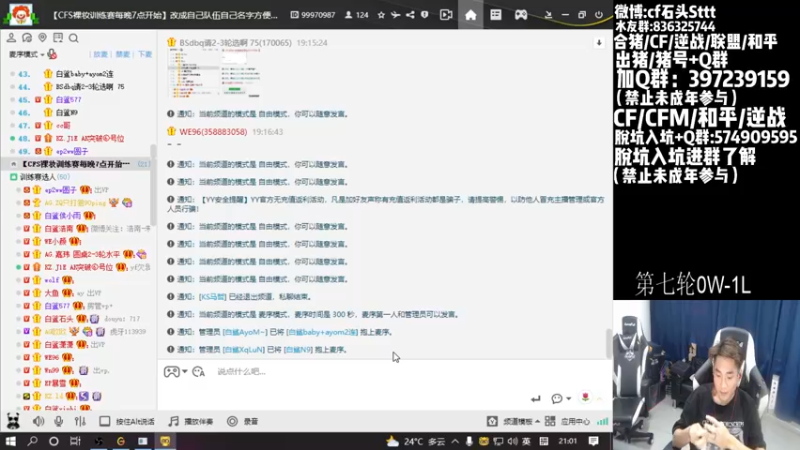Send a flower gift with the rose icon
Viewport: 800px width, 450px height.
click(585, 397)
